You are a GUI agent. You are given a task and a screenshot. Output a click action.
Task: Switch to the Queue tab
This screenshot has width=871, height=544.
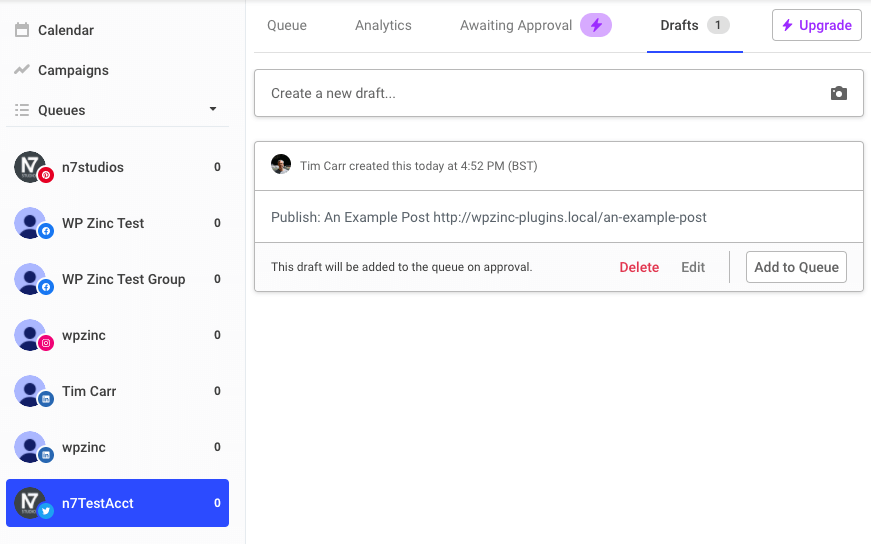pos(287,25)
